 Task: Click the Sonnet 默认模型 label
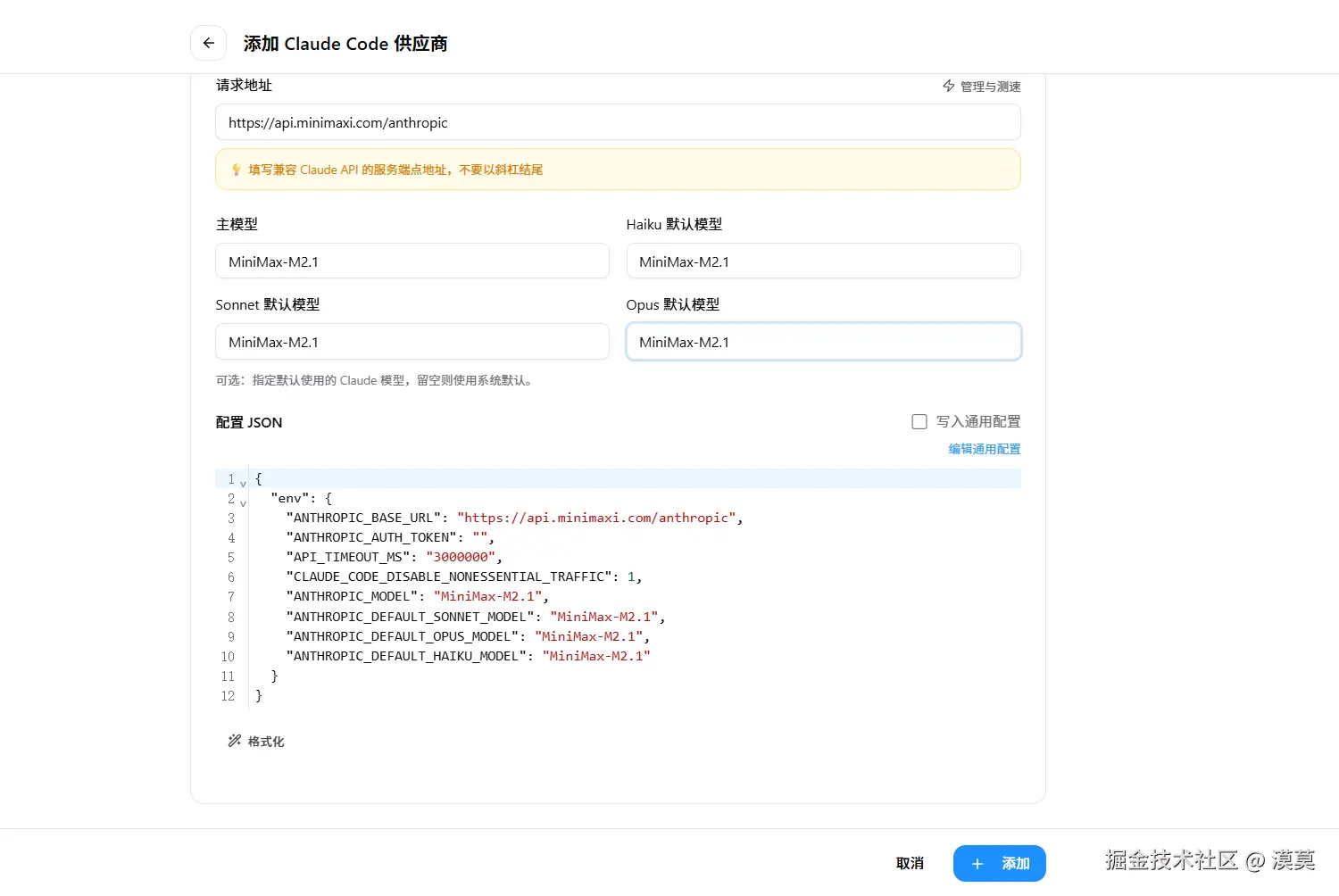click(268, 304)
